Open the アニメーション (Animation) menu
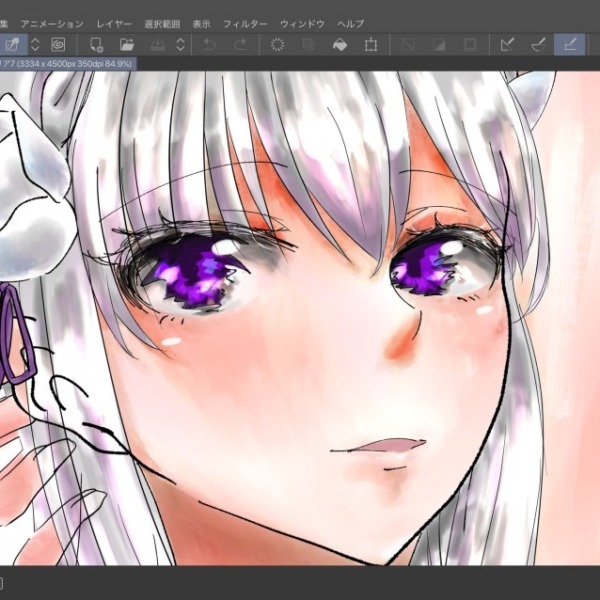 point(53,23)
